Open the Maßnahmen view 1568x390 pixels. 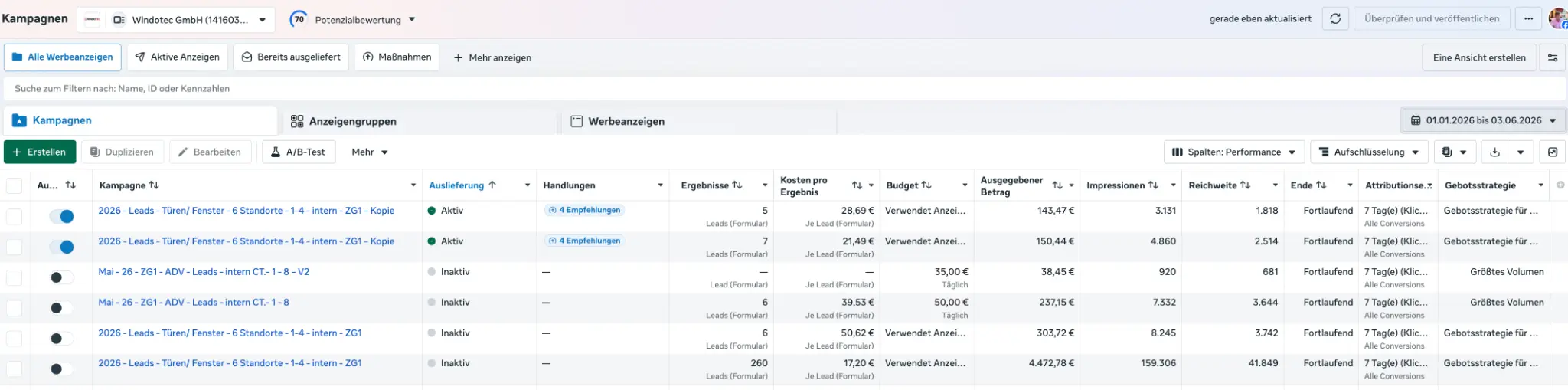[397, 57]
